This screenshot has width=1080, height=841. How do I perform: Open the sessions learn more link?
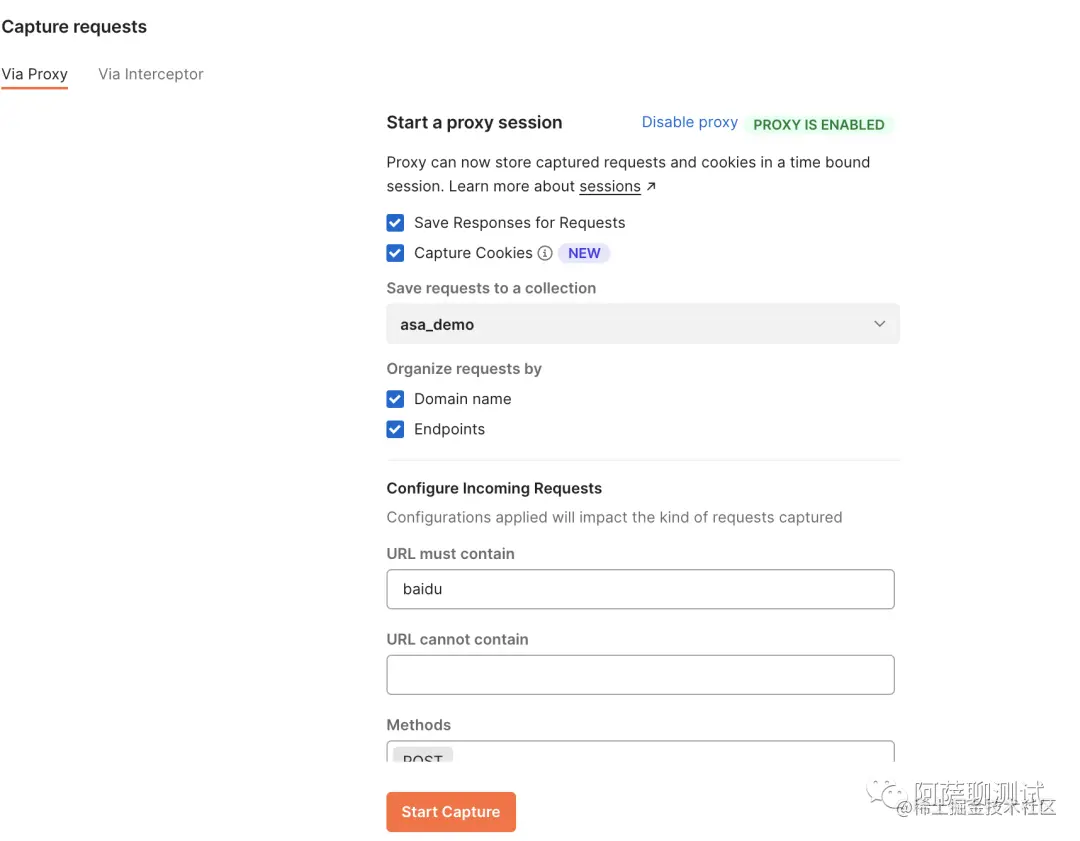click(x=610, y=186)
